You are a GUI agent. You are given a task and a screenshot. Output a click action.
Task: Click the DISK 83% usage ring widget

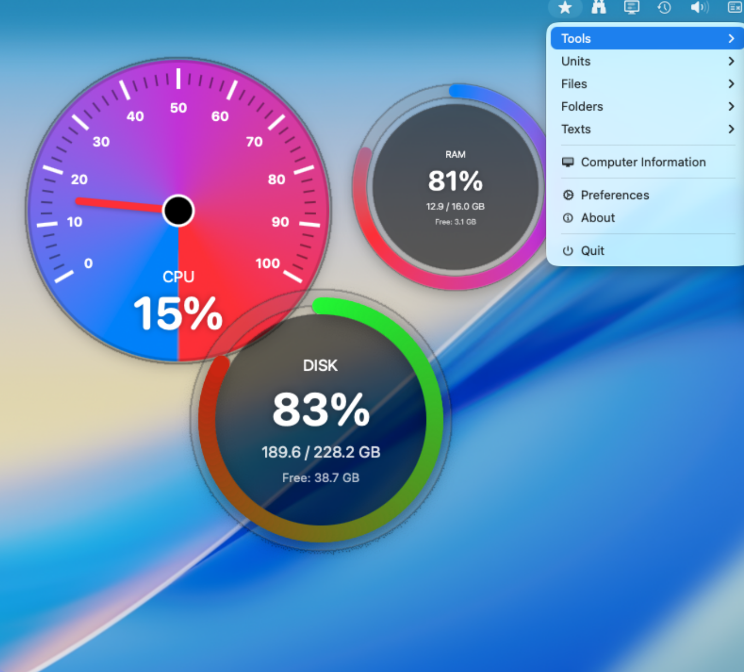320,420
